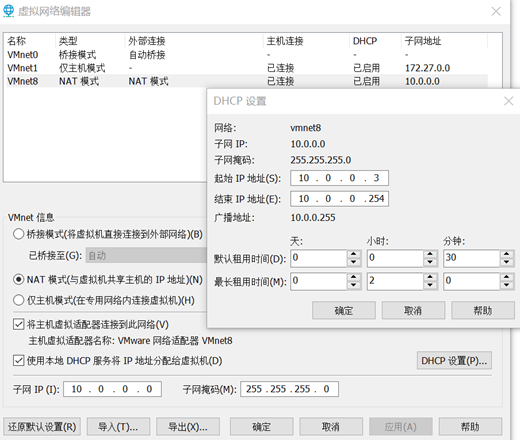
Task: Click the 起始 IP 地址 field
Action: [x=339, y=178]
